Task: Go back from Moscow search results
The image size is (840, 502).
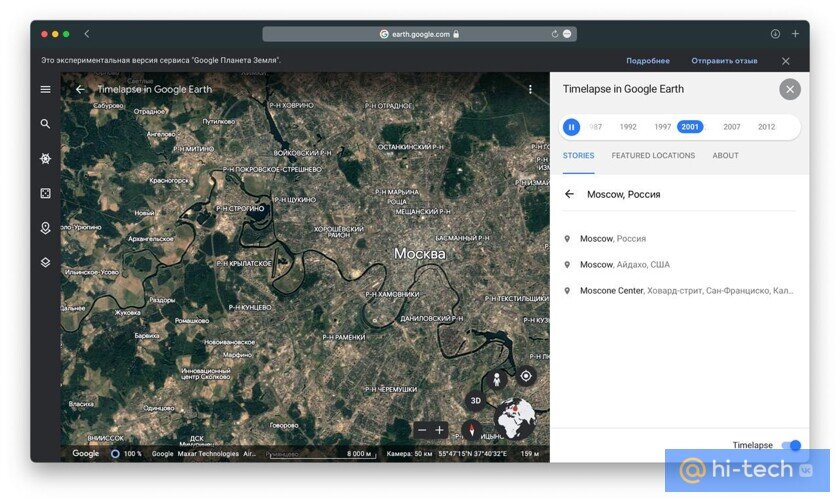Action: 569,194
